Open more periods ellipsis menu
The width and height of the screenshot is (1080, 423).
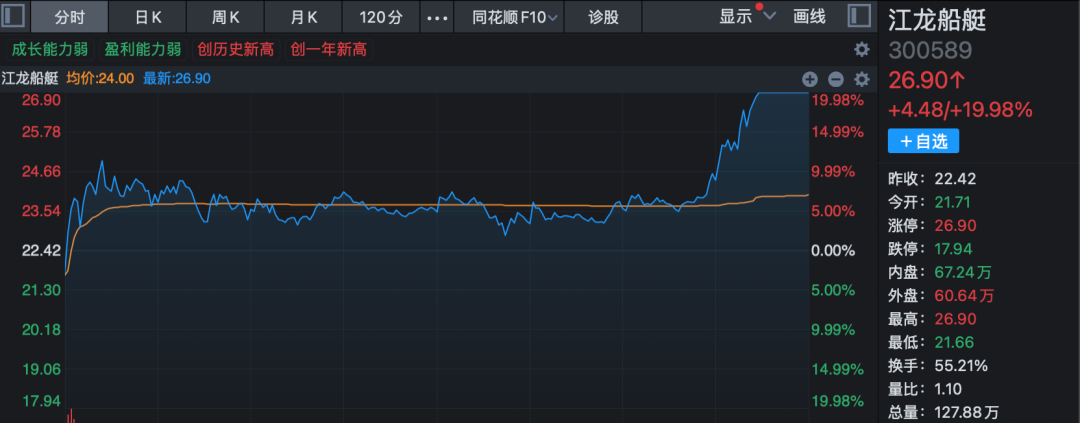coord(436,17)
